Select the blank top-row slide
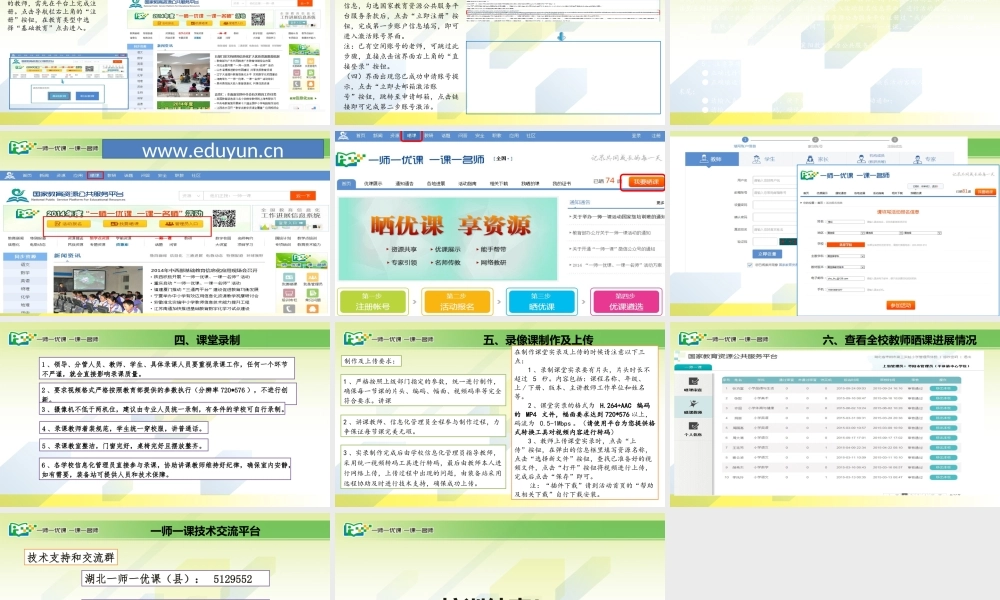Image resolution: width=1000 pixels, height=600 pixels. (835, 62)
